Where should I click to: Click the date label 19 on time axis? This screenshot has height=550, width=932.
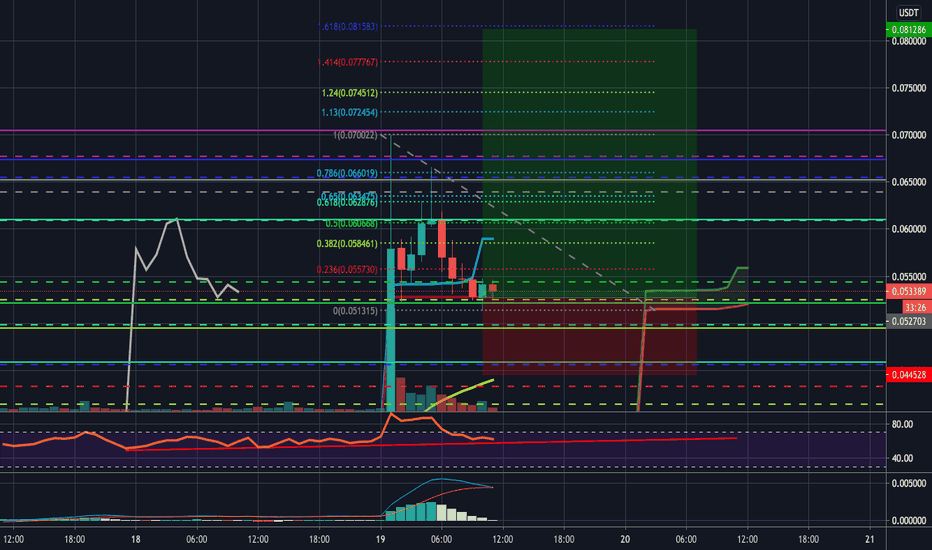[380, 539]
